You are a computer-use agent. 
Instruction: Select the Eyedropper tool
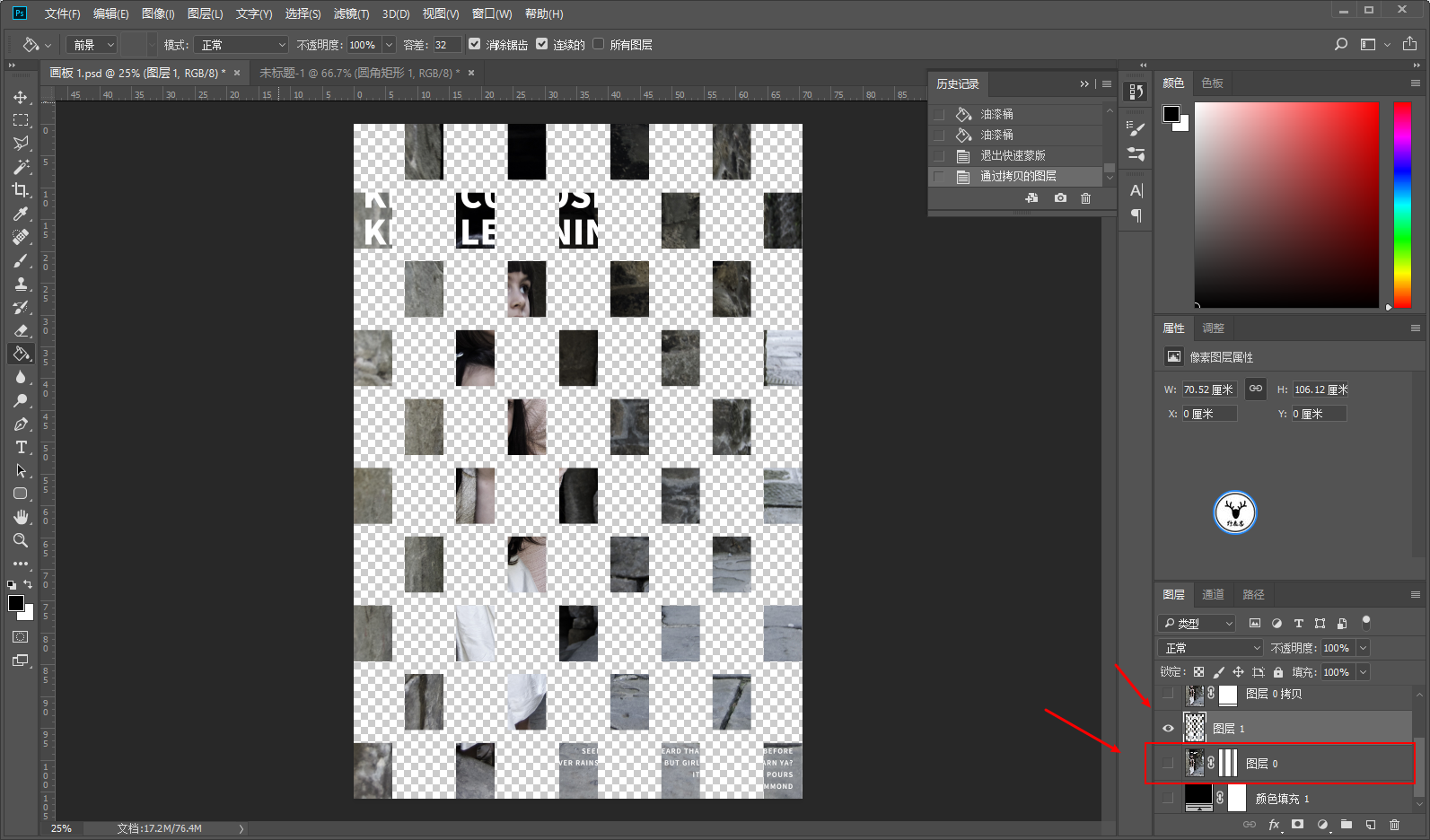pos(20,214)
